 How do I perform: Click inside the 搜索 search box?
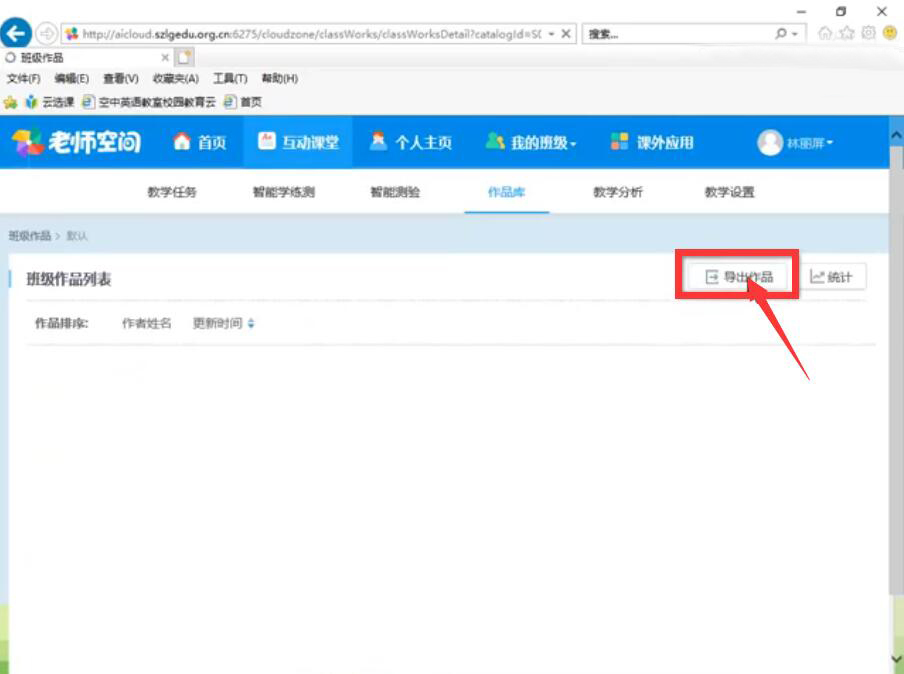pyautogui.click(x=660, y=33)
